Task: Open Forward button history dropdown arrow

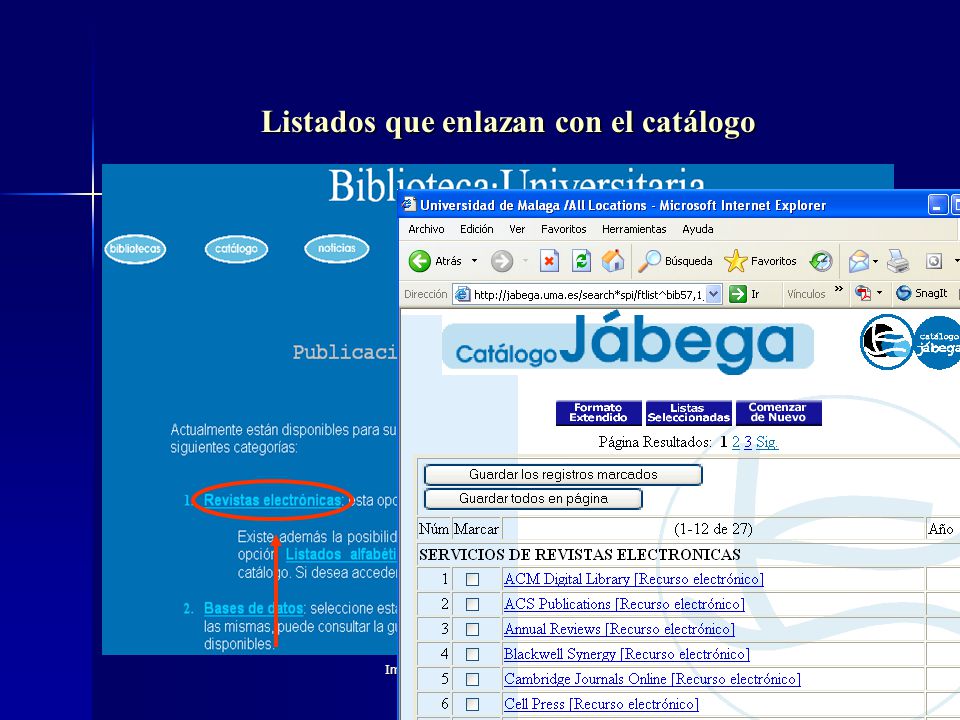Action: click(x=525, y=261)
